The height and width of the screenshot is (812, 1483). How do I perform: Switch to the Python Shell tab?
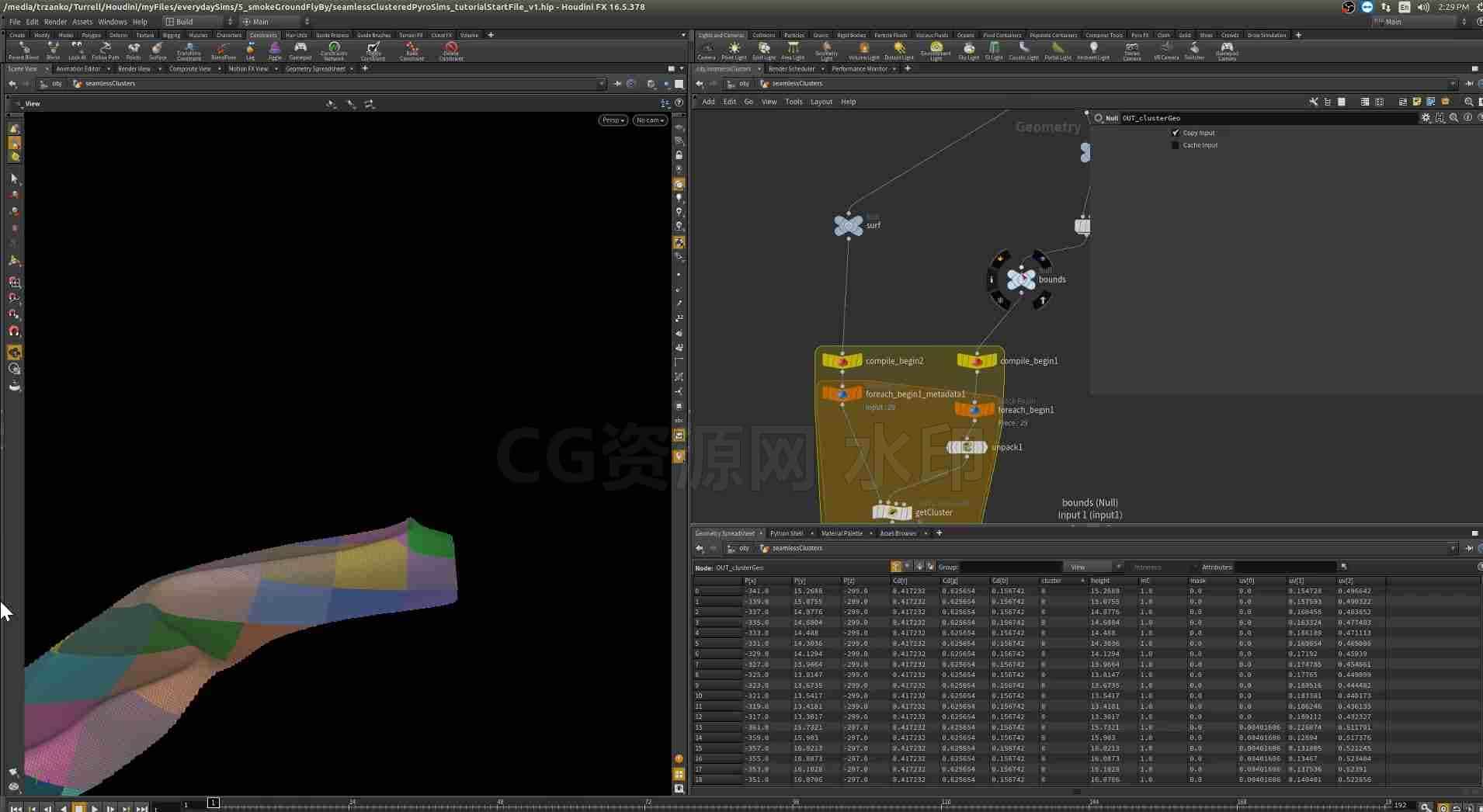[x=786, y=533]
